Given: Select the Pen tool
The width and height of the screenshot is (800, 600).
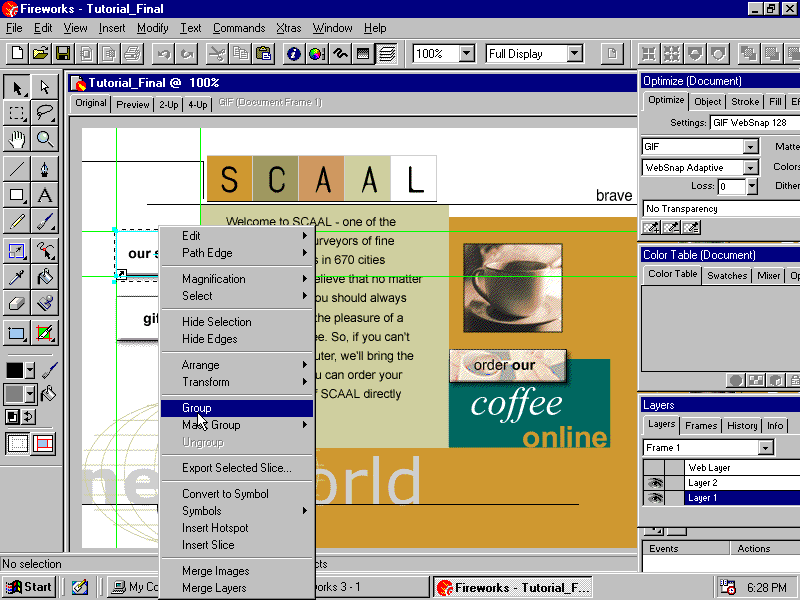Looking at the screenshot, I should pyautogui.click(x=45, y=168).
